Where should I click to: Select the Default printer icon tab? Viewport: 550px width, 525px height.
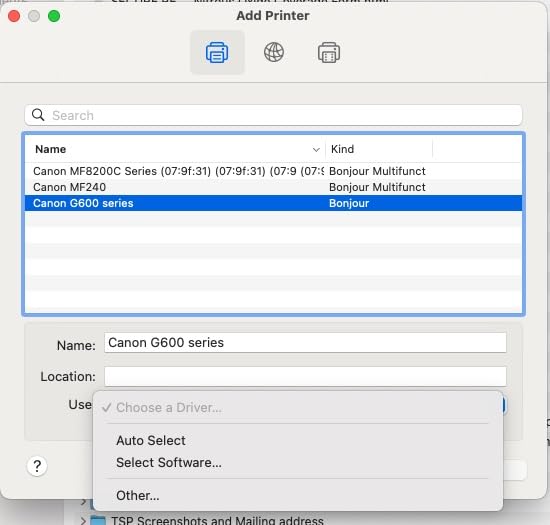tap(217, 53)
